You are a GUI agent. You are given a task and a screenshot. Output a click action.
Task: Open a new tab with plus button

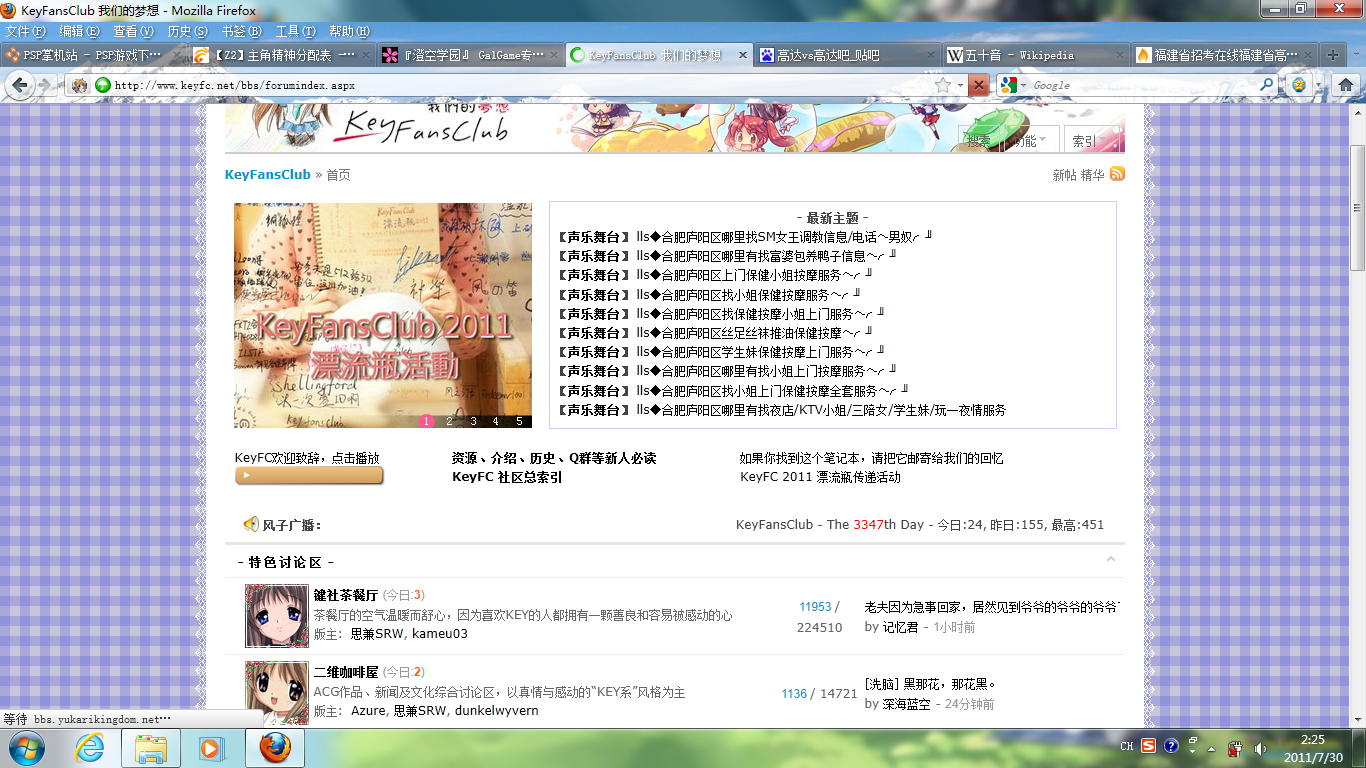(x=1331, y=56)
